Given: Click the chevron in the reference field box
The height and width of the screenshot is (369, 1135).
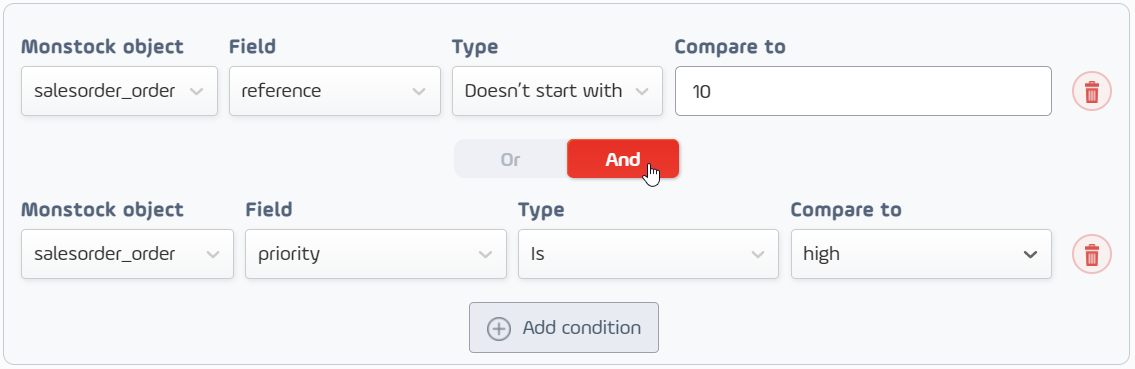Looking at the screenshot, I should point(418,91).
